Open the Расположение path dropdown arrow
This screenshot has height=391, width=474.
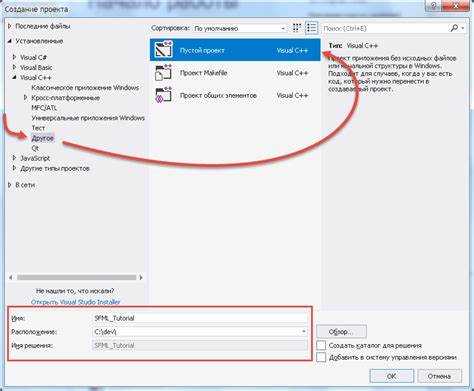(x=303, y=332)
